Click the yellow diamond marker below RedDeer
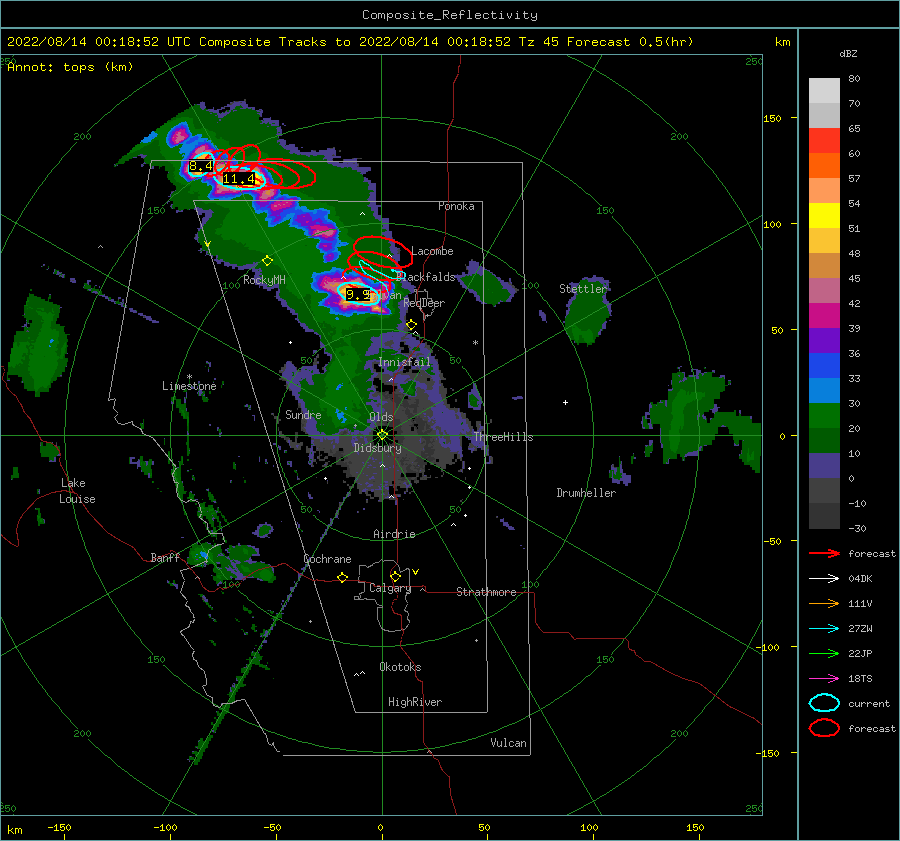The width and height of the screenshot is (900, 841). pos(411,325)
